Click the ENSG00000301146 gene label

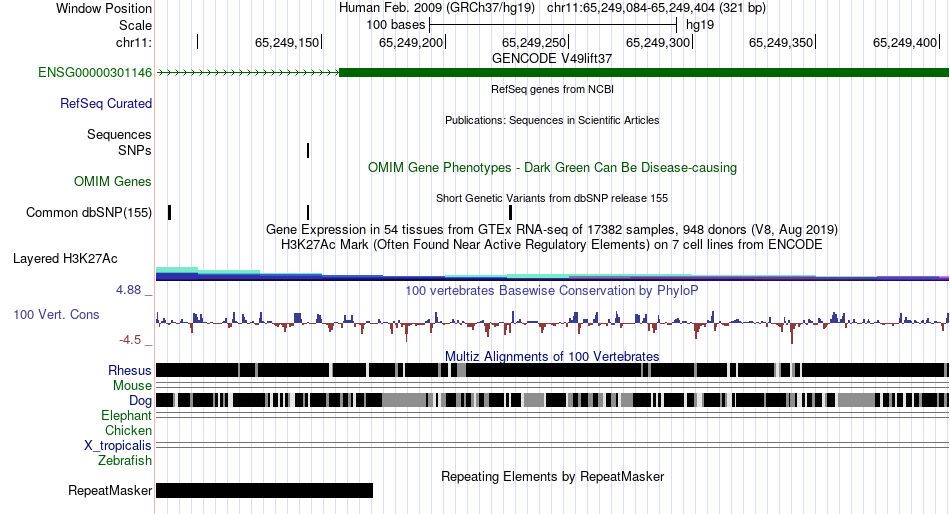click(95, 73)
